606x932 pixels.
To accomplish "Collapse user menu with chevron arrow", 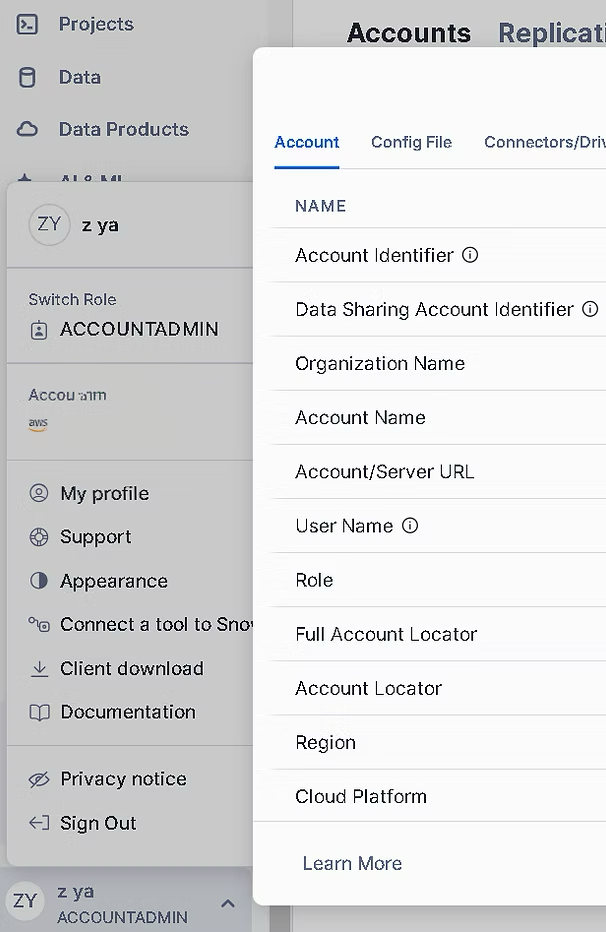I will pyautogui.click(x=228, y=903).
